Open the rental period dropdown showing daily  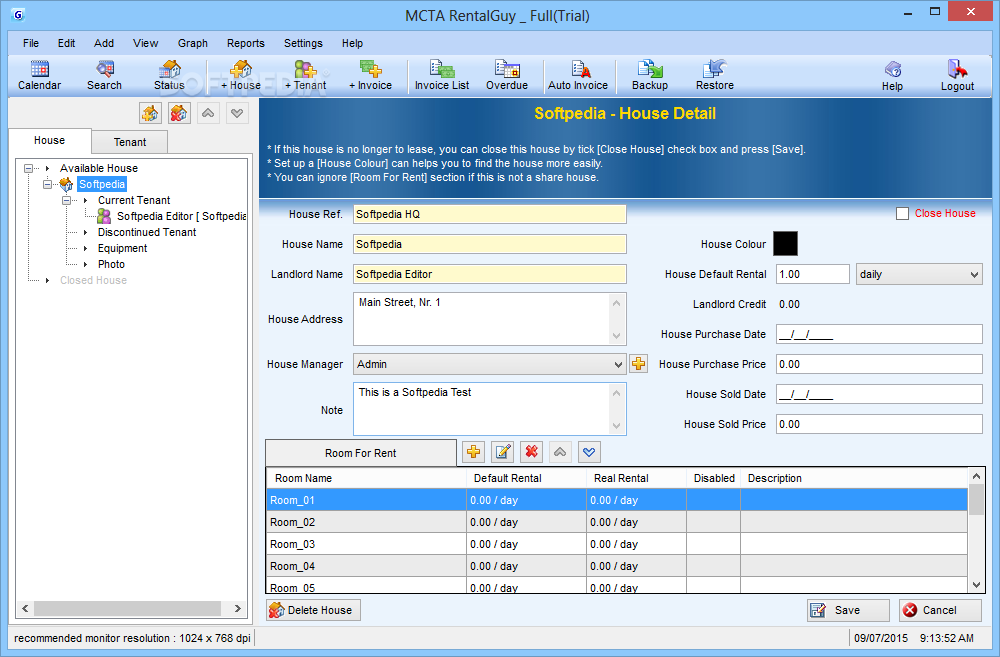919,274
